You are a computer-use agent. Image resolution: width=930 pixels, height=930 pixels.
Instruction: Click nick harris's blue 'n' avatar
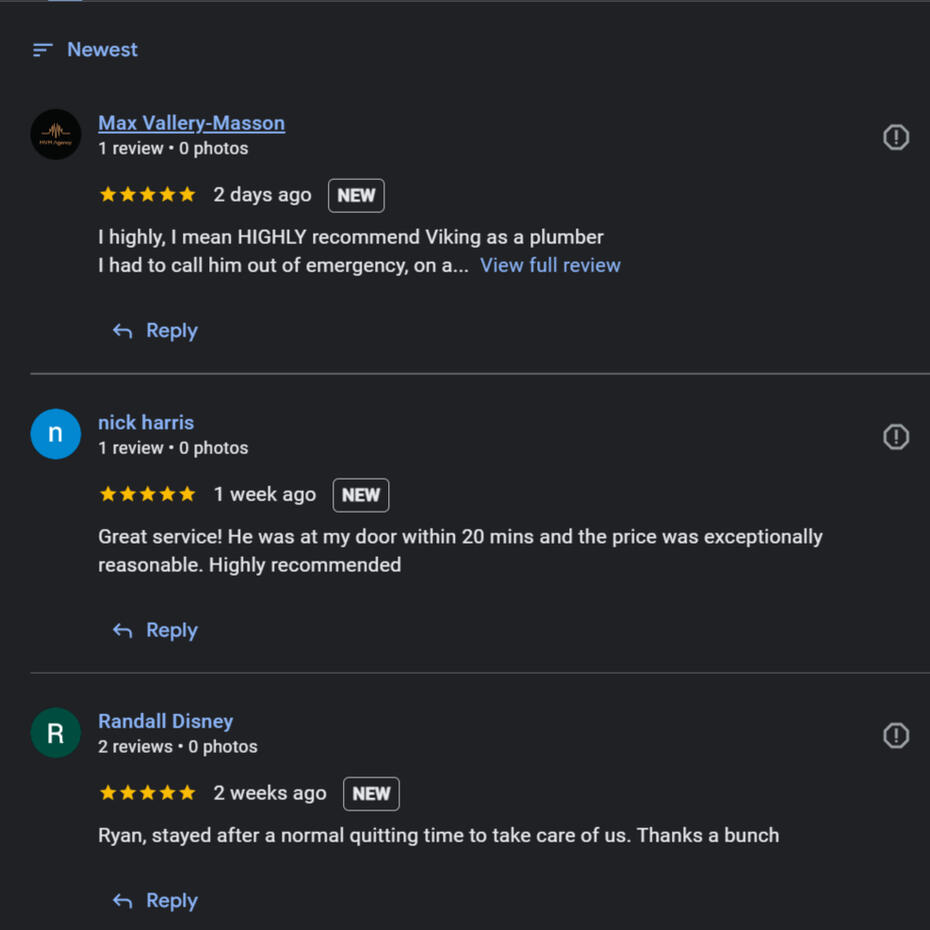point(56,434)
